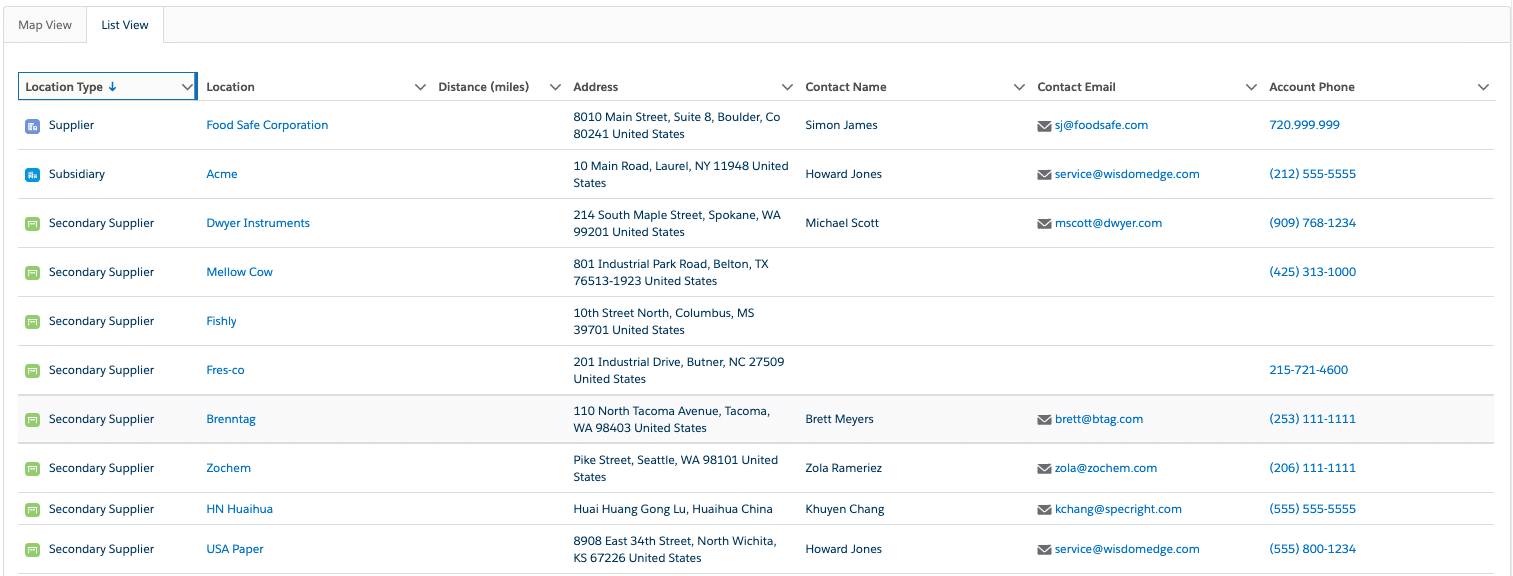Open the Location Type column dropdown chevron
This screenshot has width=1513, height=576.
pyautogui.click(x=187, y=88)
